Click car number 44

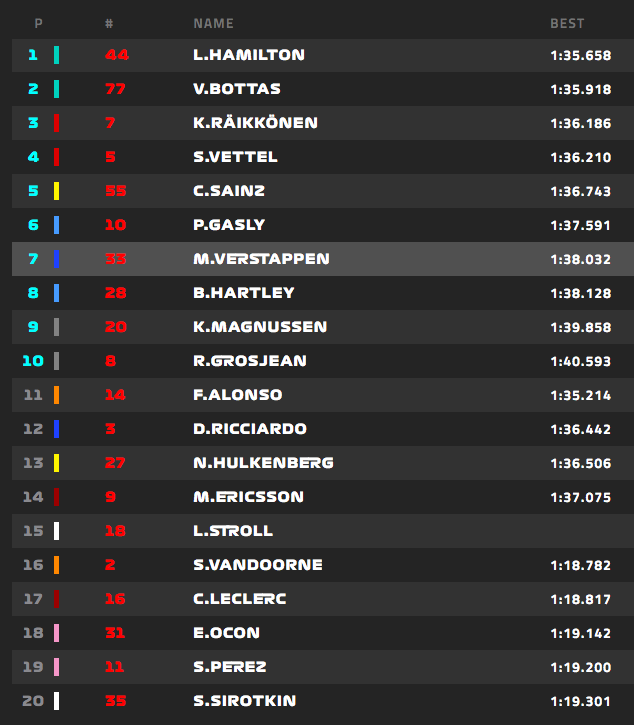pos(116,55)
